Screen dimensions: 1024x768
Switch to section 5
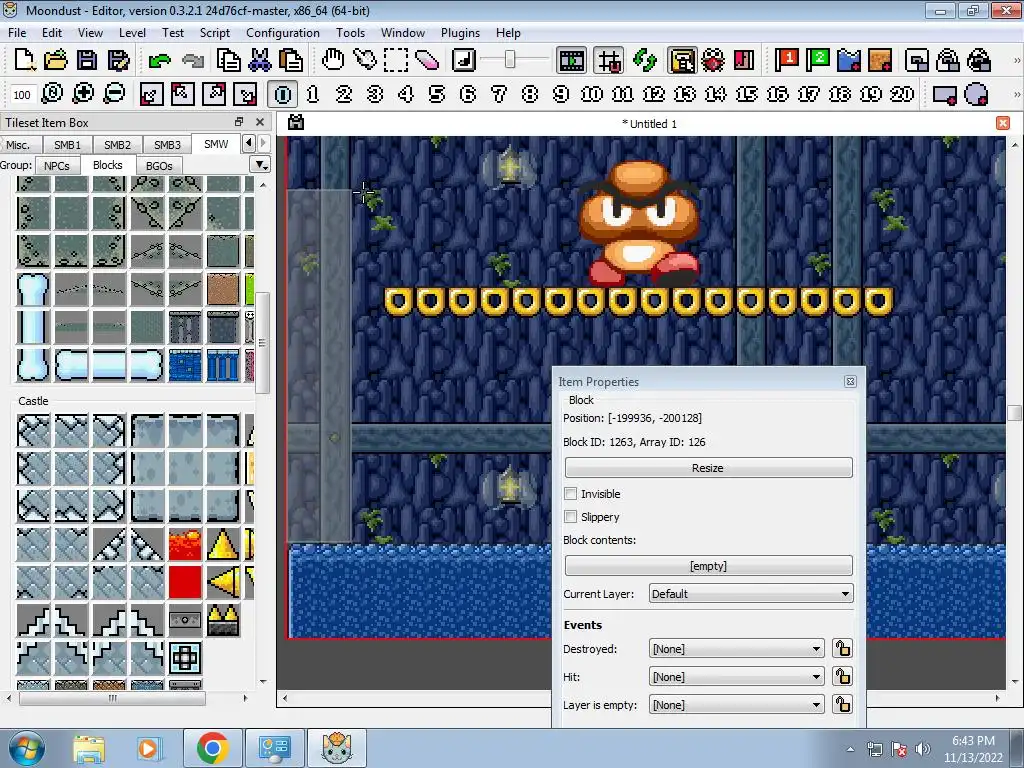(x=437, y=94)
